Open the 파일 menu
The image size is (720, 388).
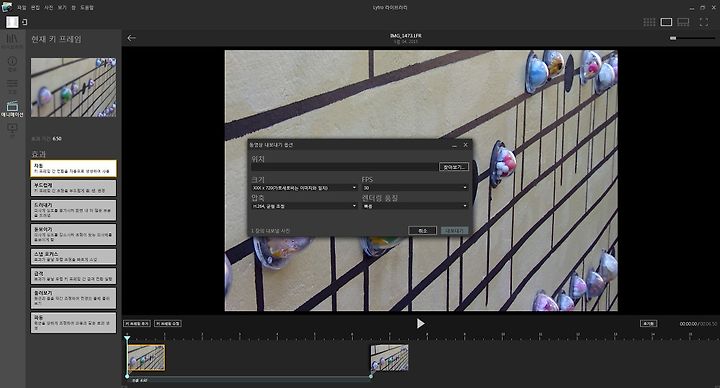(22, 8)
